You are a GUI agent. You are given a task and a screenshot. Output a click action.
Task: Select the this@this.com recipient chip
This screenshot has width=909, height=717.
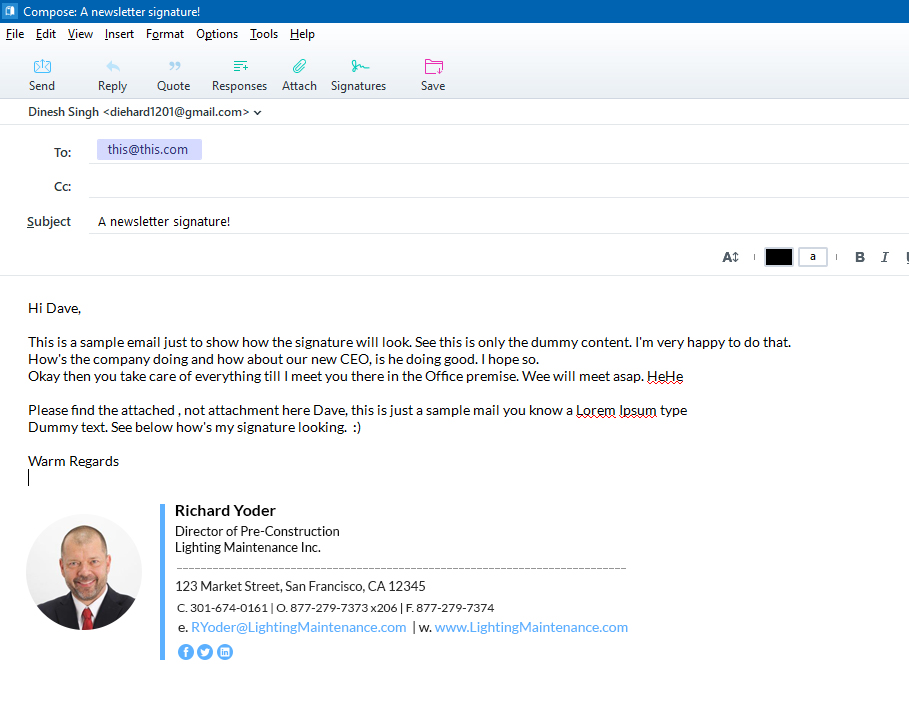pyautogui.click(x=149, y=150)
